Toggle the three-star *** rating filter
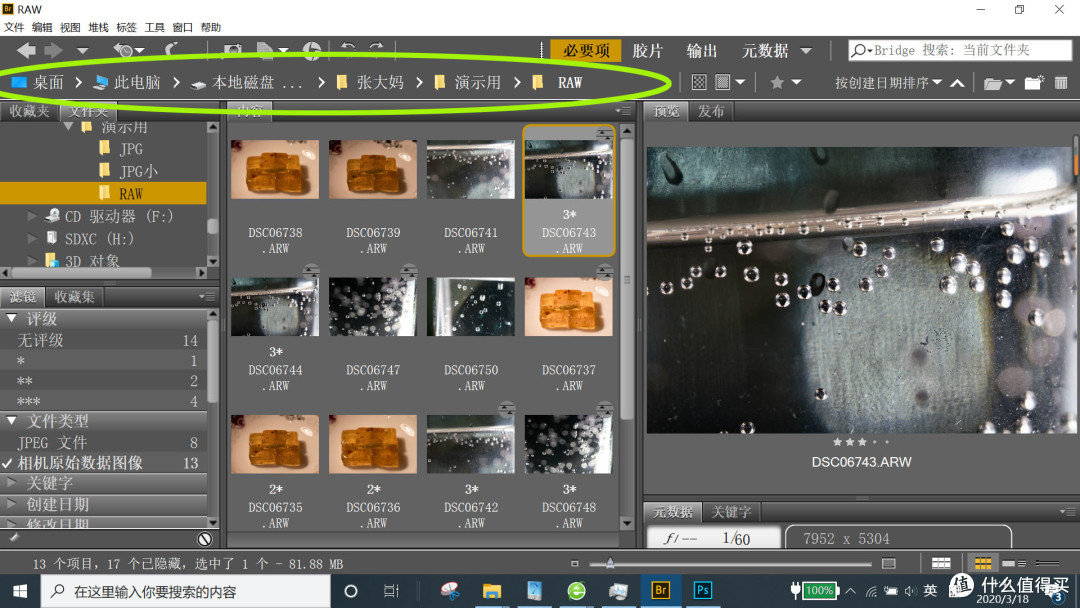This screenshot has height=608, width=1080. click(103, 401)
